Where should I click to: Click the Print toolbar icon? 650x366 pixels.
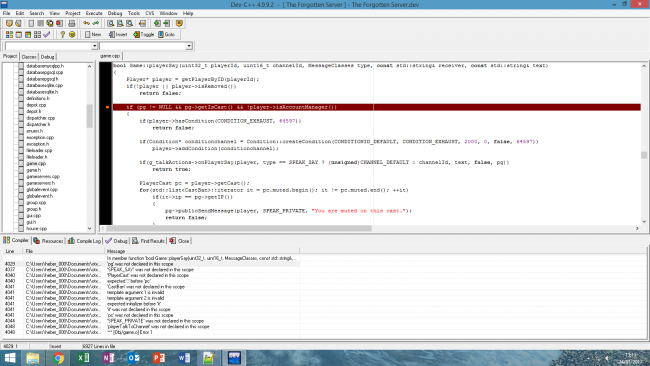(72, 24)
